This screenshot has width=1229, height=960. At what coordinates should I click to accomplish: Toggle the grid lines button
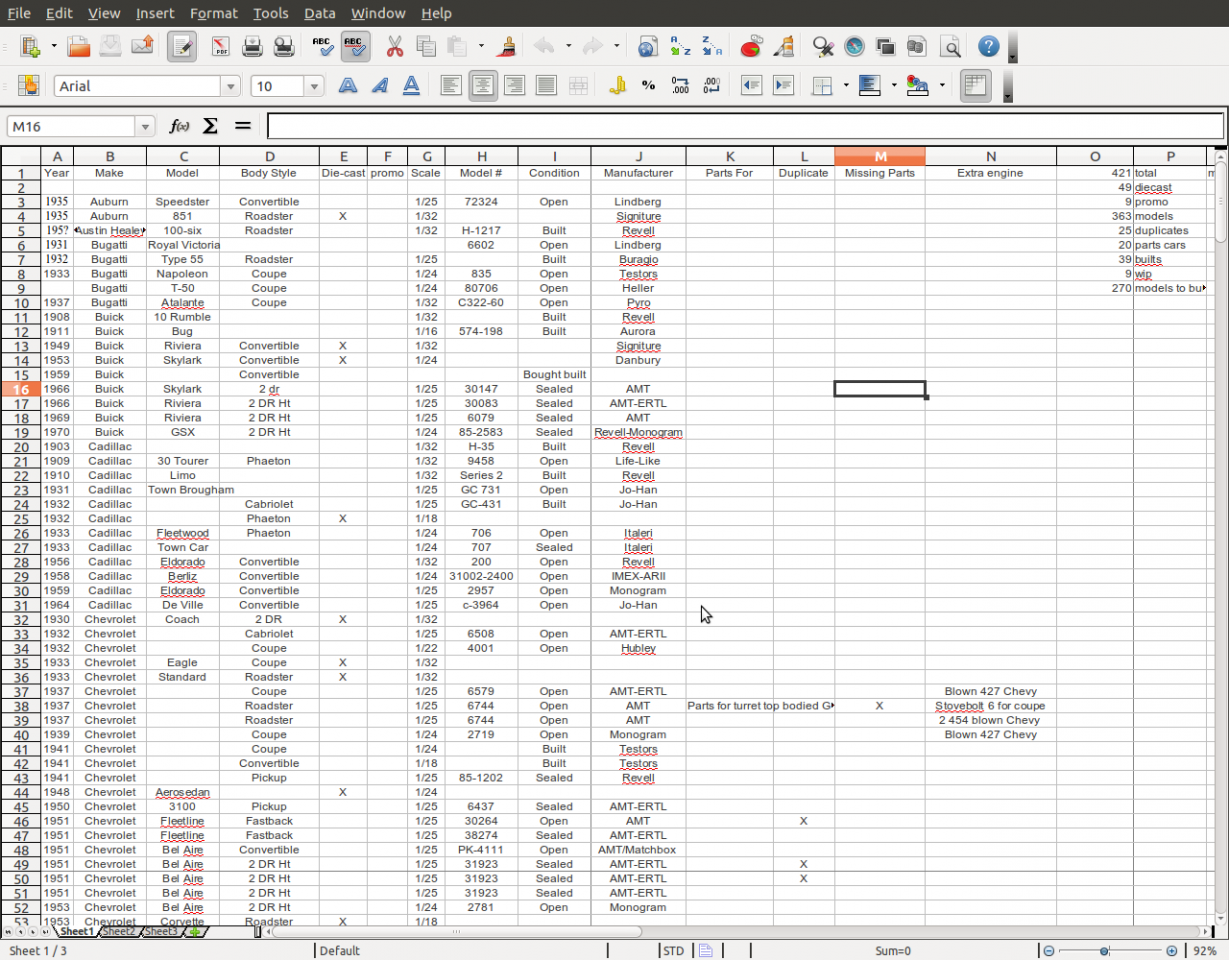click(x=975, y=86)
